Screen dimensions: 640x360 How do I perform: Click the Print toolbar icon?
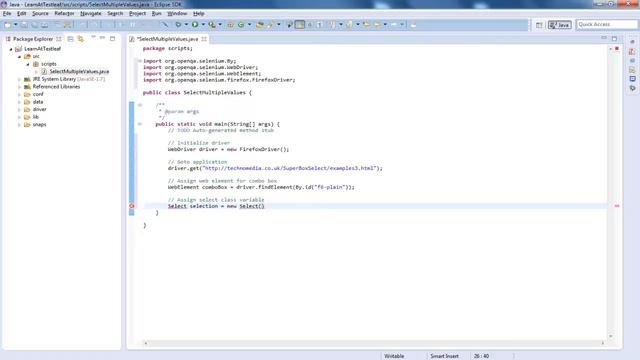point(44,24)
